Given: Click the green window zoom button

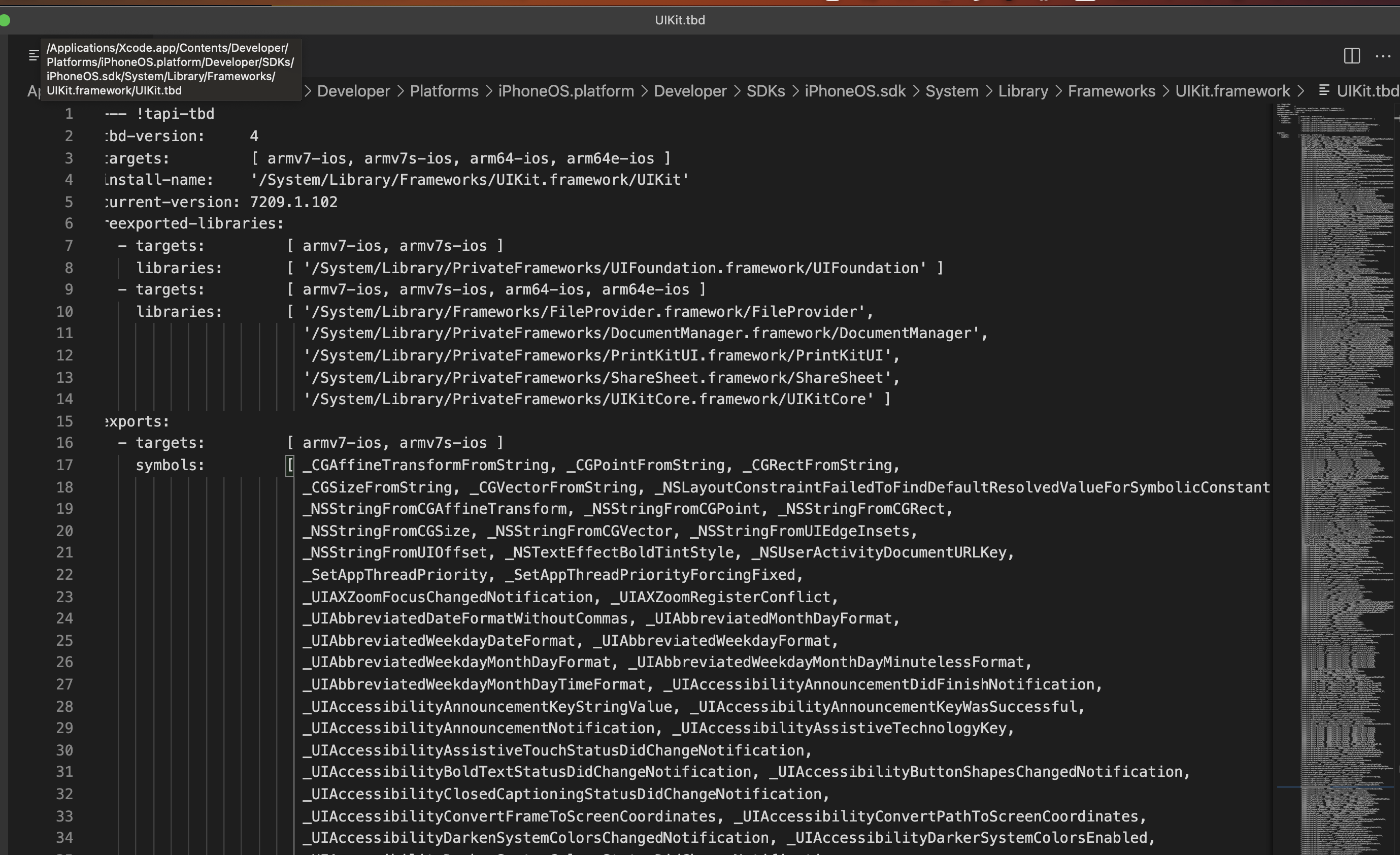Looking at the screenshot, I should [5, 20].
